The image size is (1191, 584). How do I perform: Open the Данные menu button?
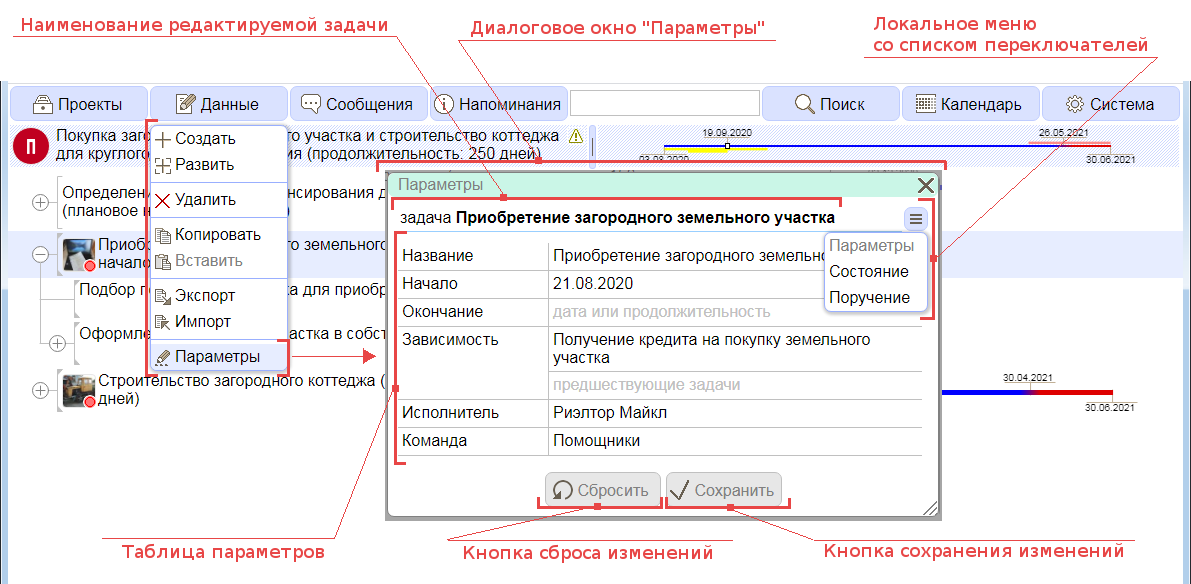coord(219,104)
